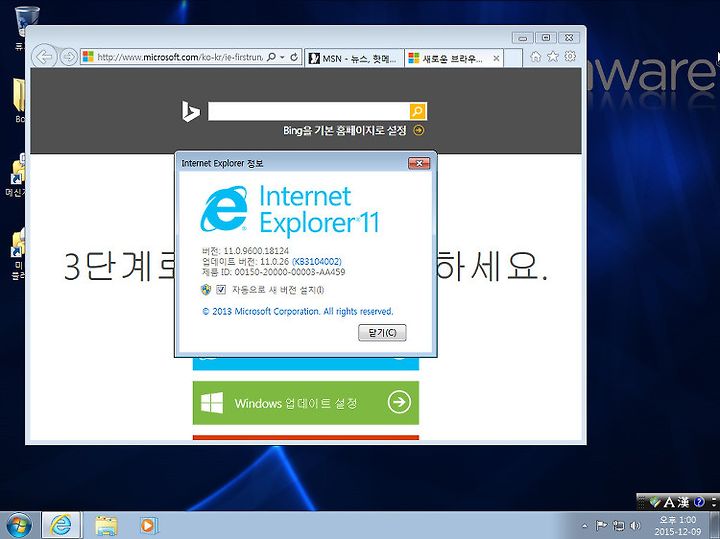Viewport: 720px width, 539px height.
Task: Open the Tools gear icon
Action: [570, 56]
